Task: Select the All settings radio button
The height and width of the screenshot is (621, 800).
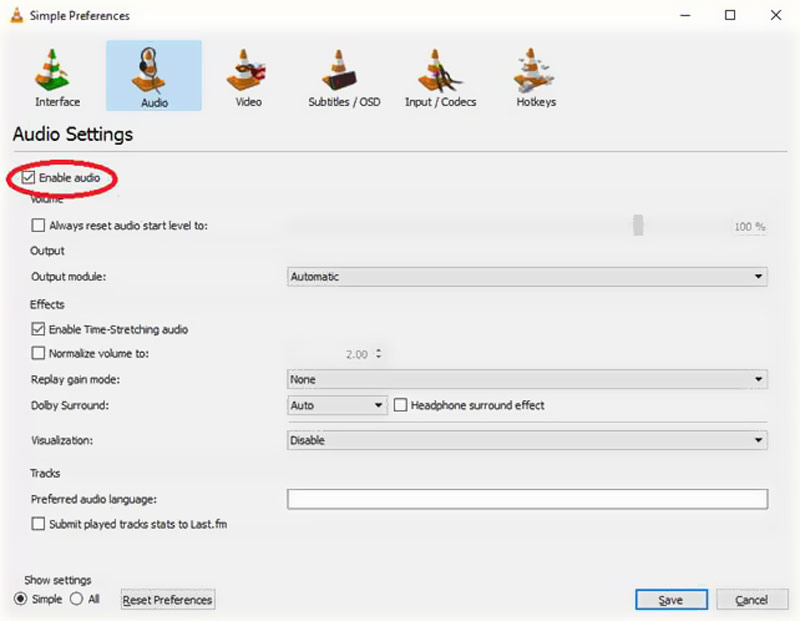Action: (x=75, y=598)
